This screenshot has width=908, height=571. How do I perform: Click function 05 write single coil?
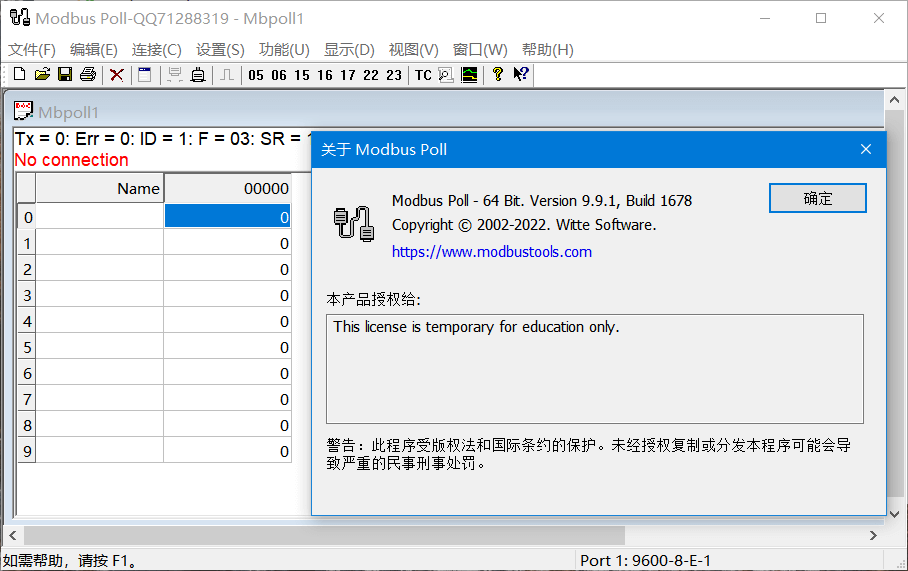(x=255, y=75)
